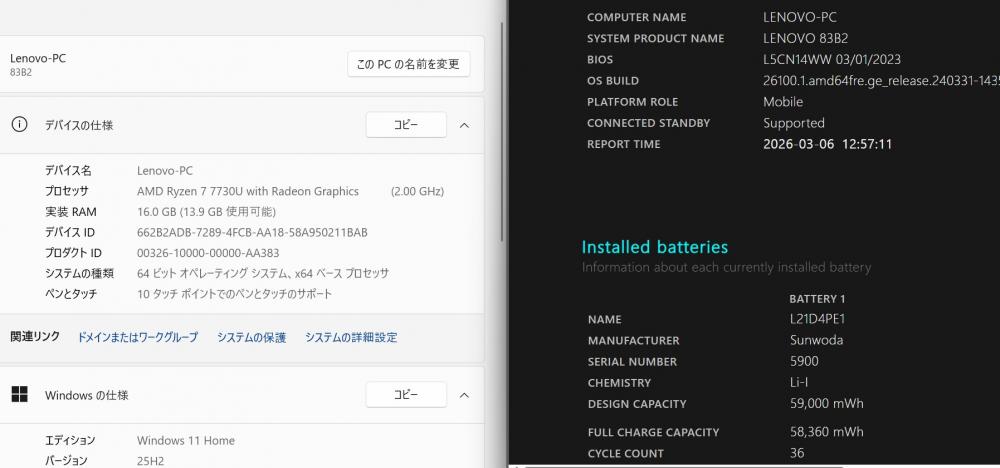This screenshot has width=1000, height=468.
Task: Select the device ID value 662B2ADB-7289-4FCB
Action: pyautogui.click(x=252, y=233)
